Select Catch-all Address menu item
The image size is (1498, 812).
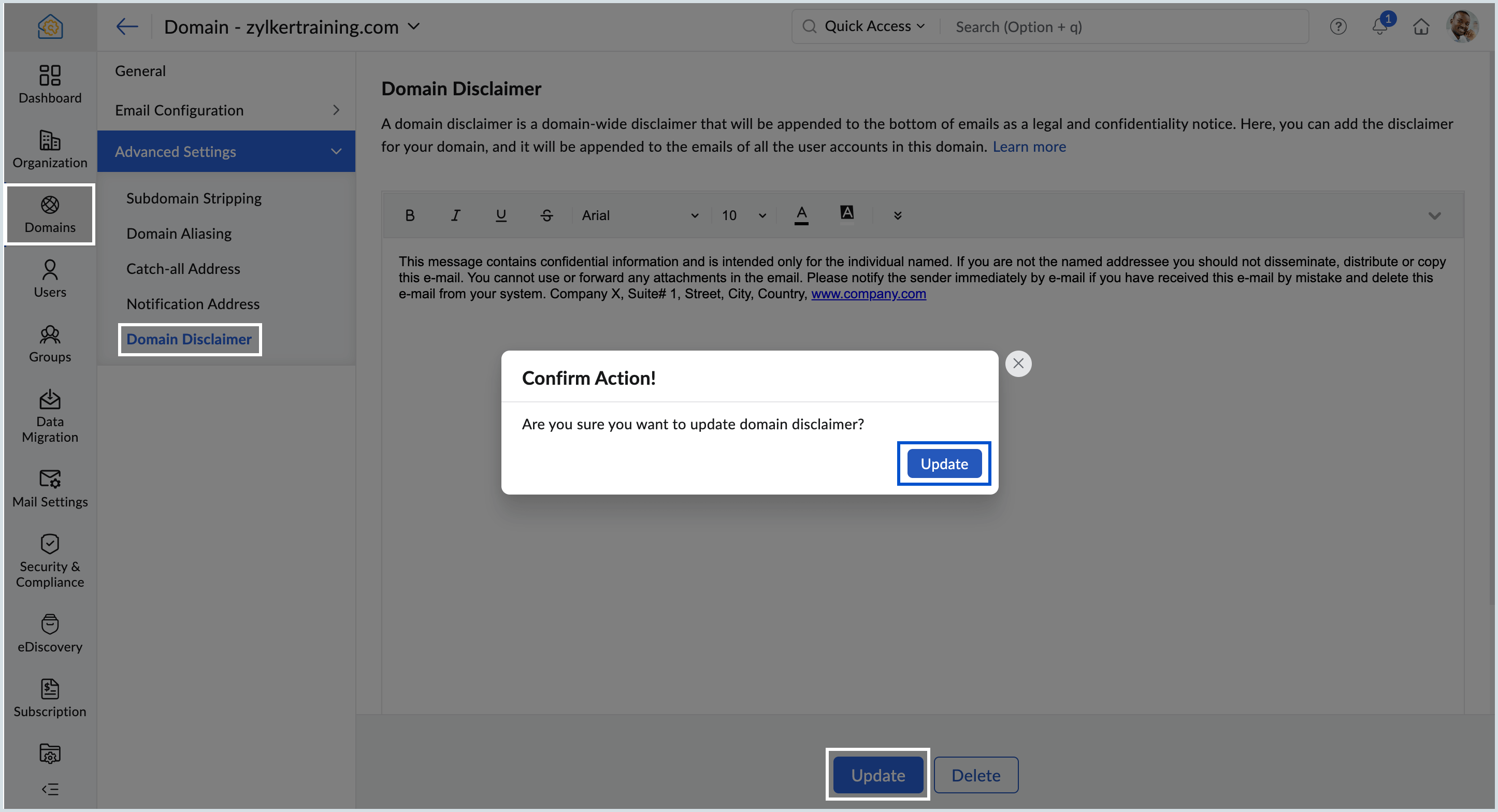click(183, 269)
